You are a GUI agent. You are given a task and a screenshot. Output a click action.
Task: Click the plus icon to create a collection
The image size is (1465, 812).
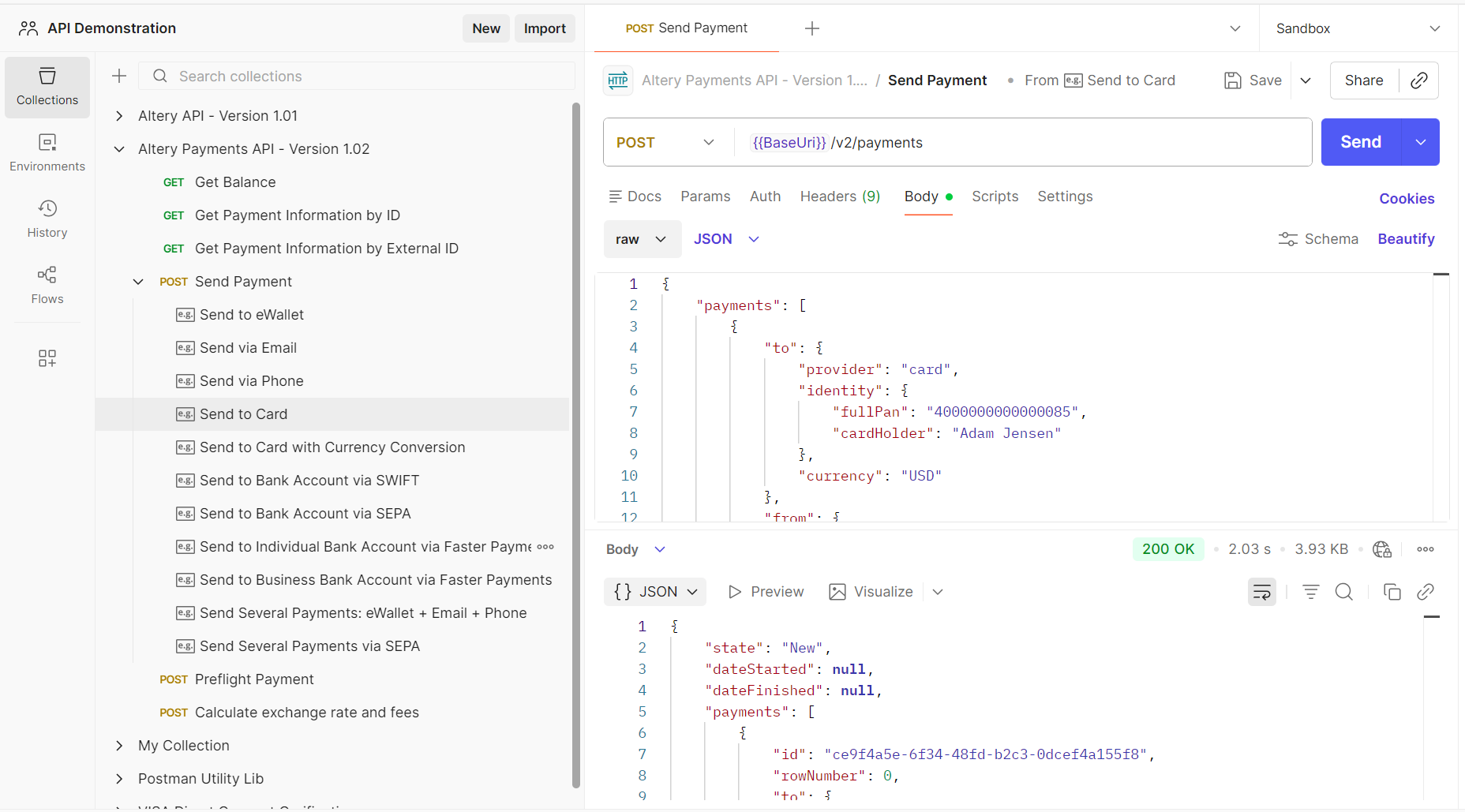[119, 76]
